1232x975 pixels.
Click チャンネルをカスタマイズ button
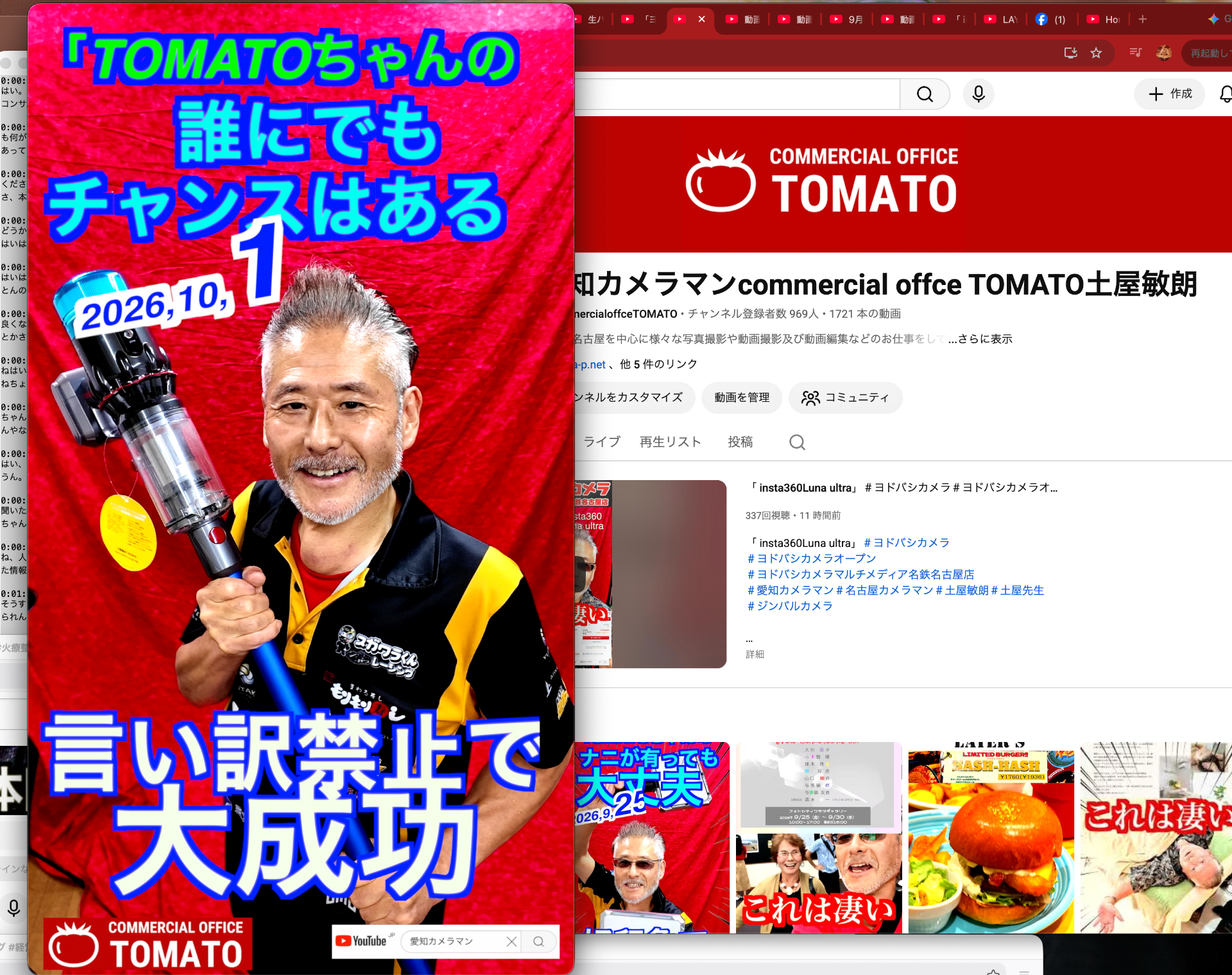tap(635, 398)
